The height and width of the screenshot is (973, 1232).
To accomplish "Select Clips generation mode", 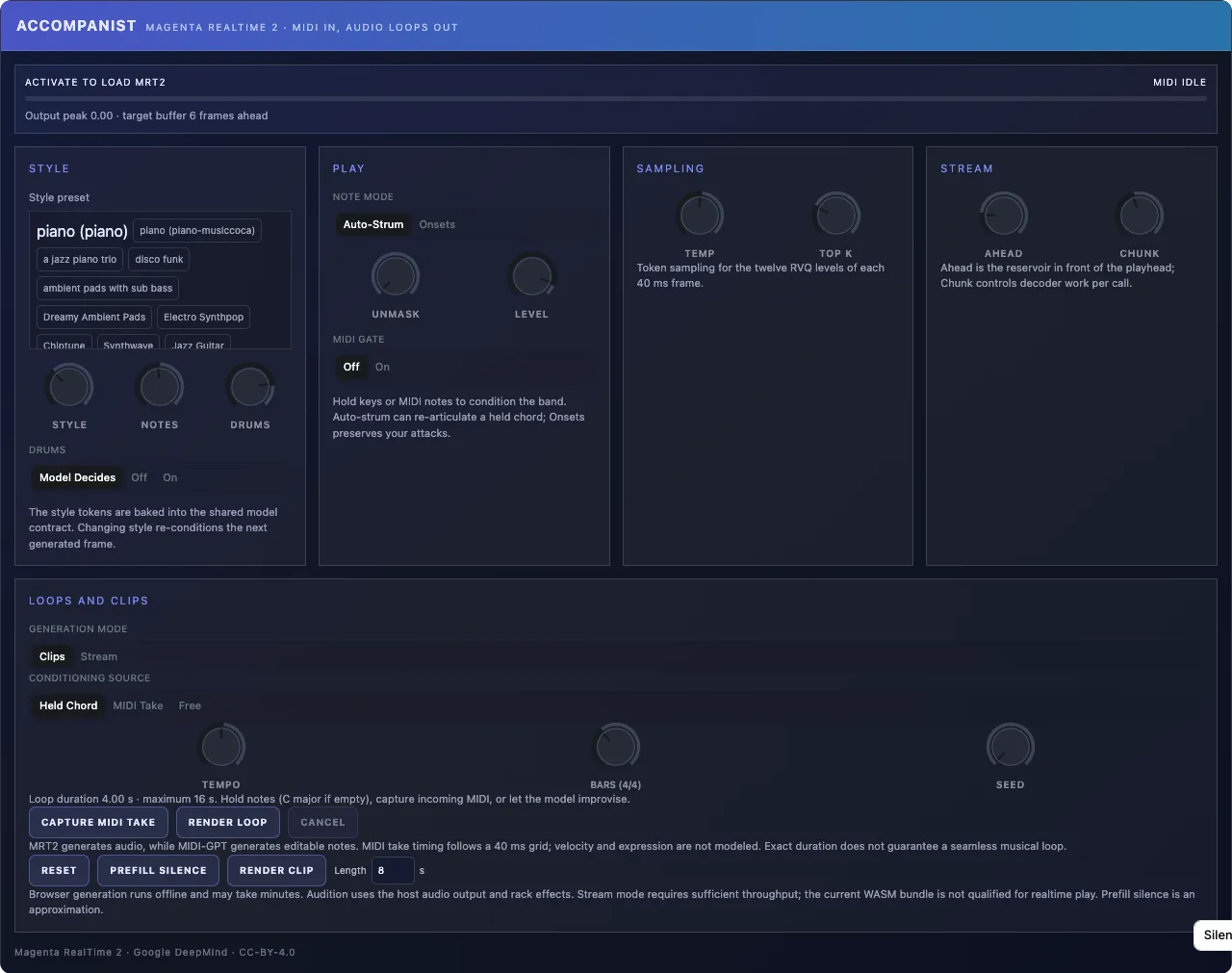I will (52, 656).
